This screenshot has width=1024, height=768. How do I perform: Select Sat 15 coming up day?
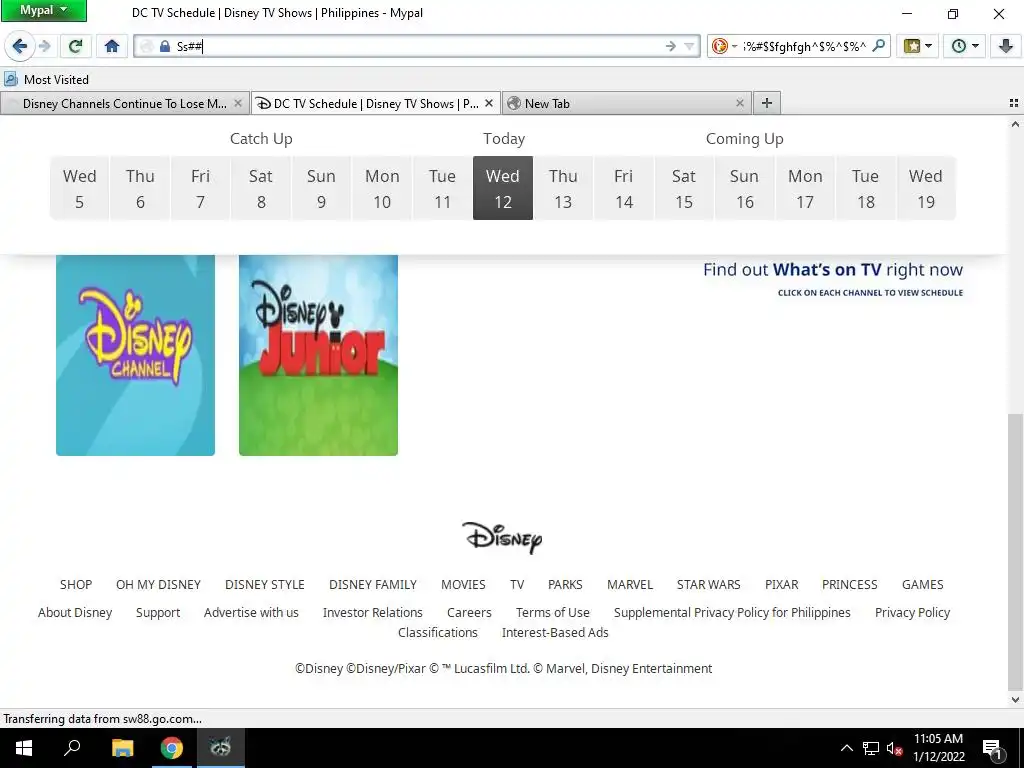point(684,188)
